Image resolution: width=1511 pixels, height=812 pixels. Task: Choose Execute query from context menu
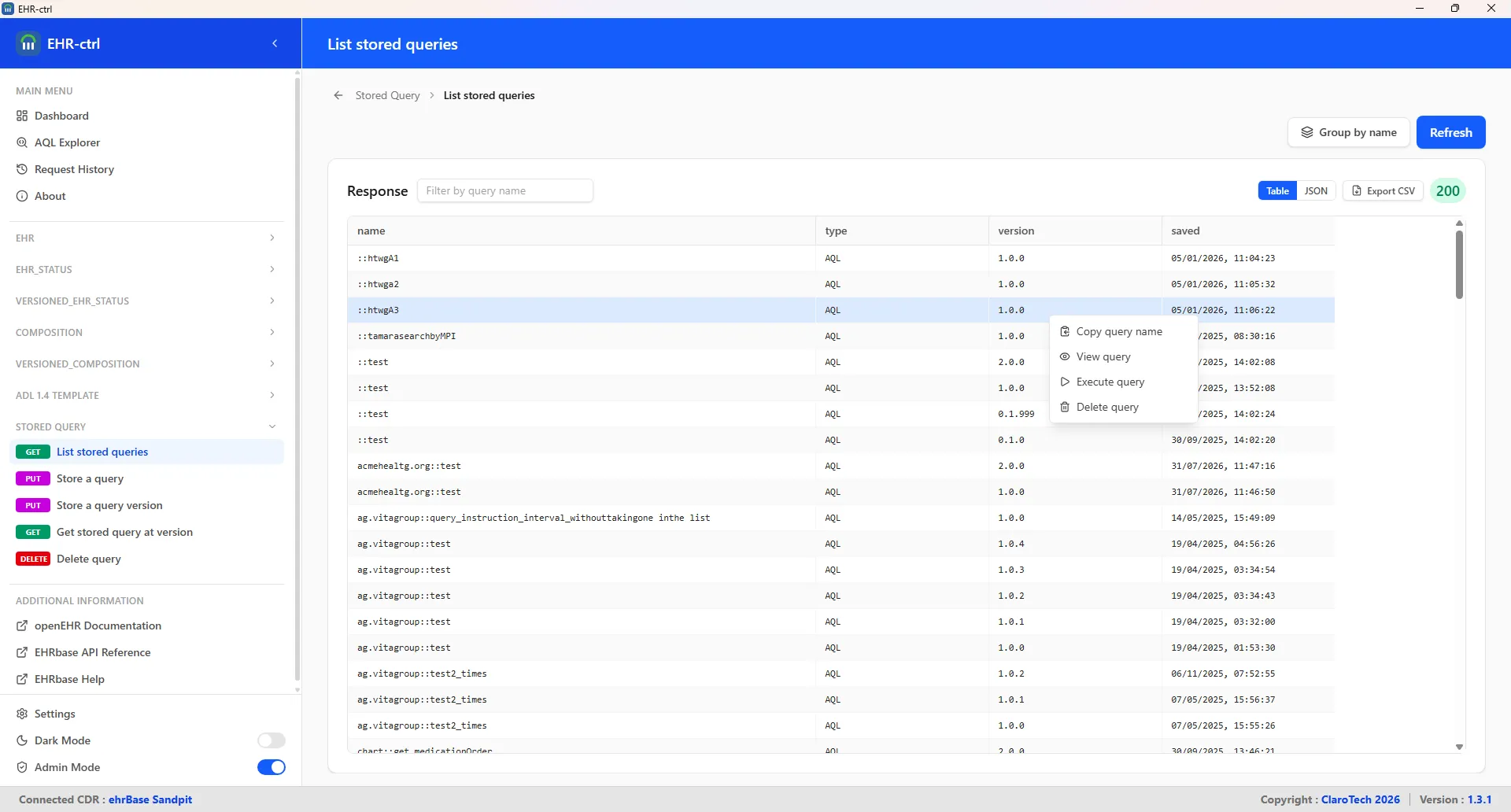1123,382
